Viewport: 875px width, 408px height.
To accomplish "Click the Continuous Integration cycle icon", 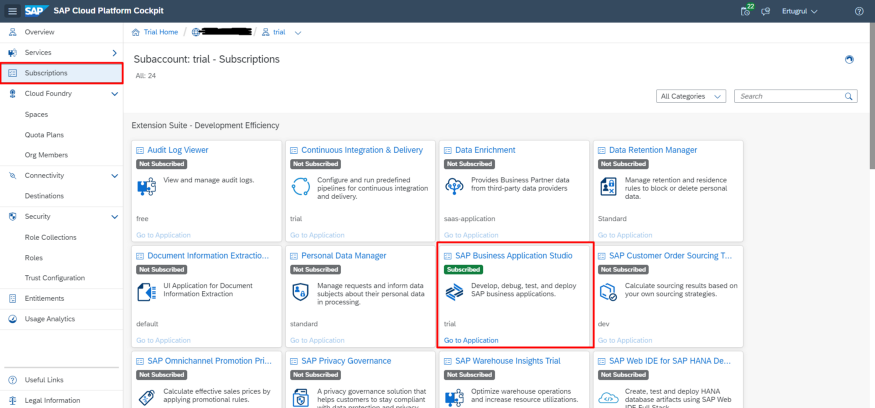I will tap(301, 186).
